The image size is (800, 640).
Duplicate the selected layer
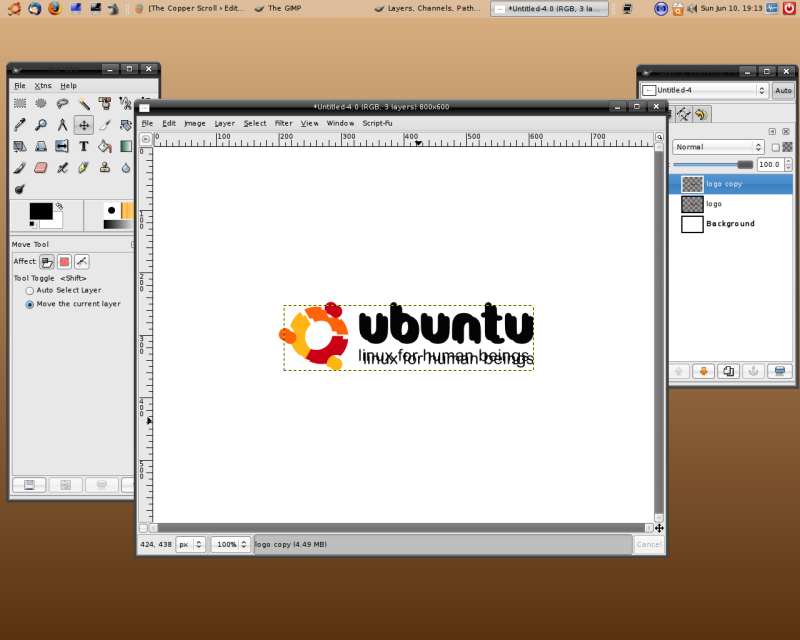click(x=729, y=372)
